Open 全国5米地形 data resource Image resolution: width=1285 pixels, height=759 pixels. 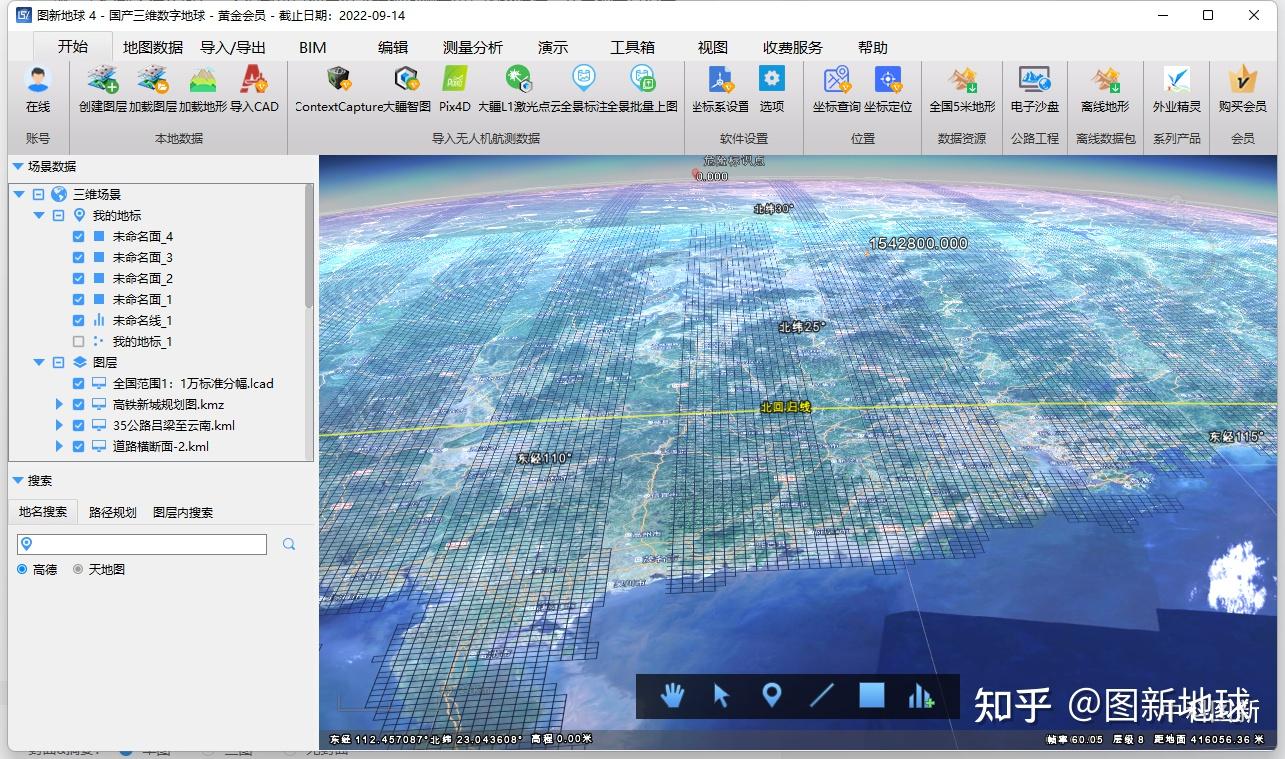click(x=962, y=79)
